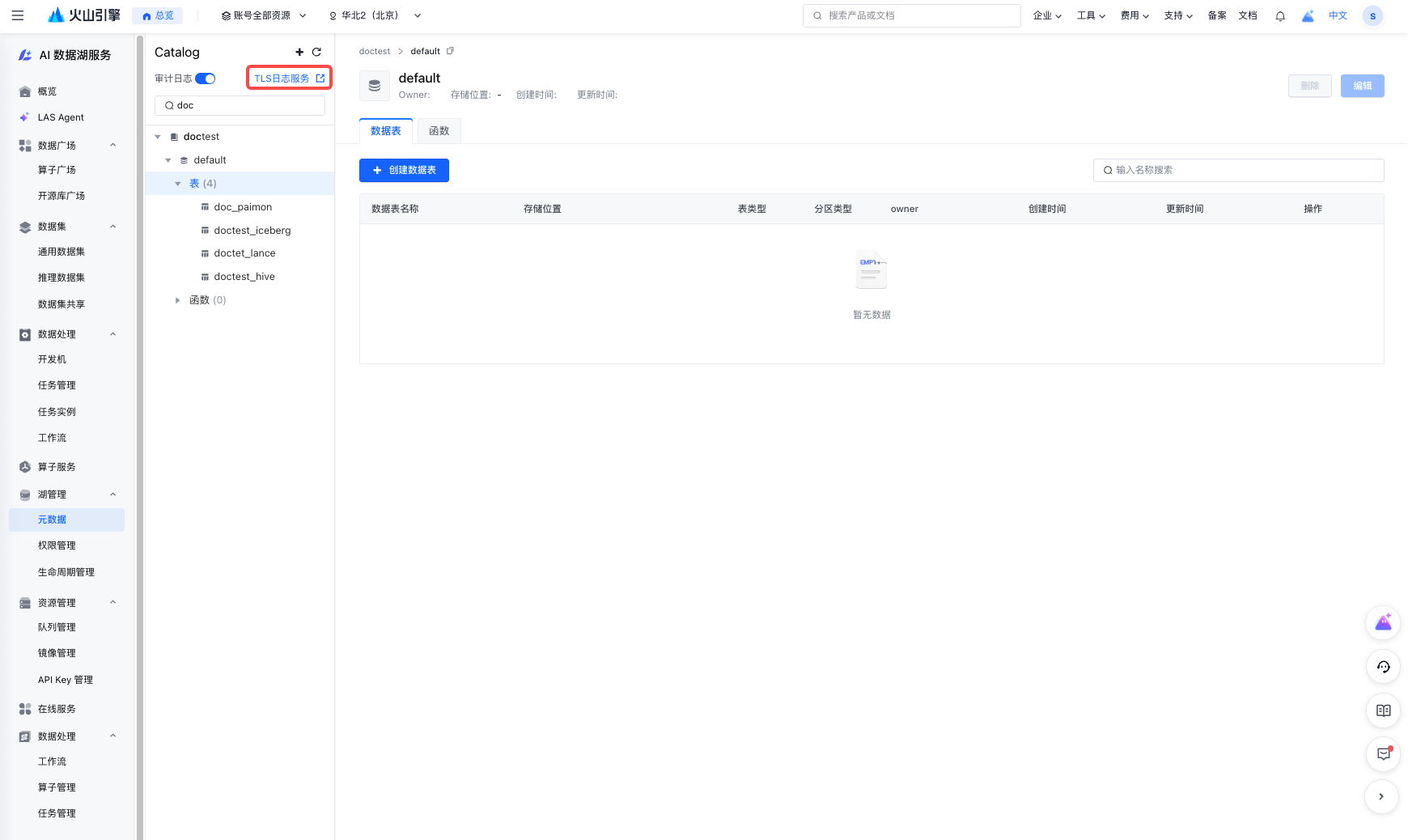This screenshot has width=1408, height=840.
Task: Open the 支持 header menu
Action: [x=1178, y=15]
